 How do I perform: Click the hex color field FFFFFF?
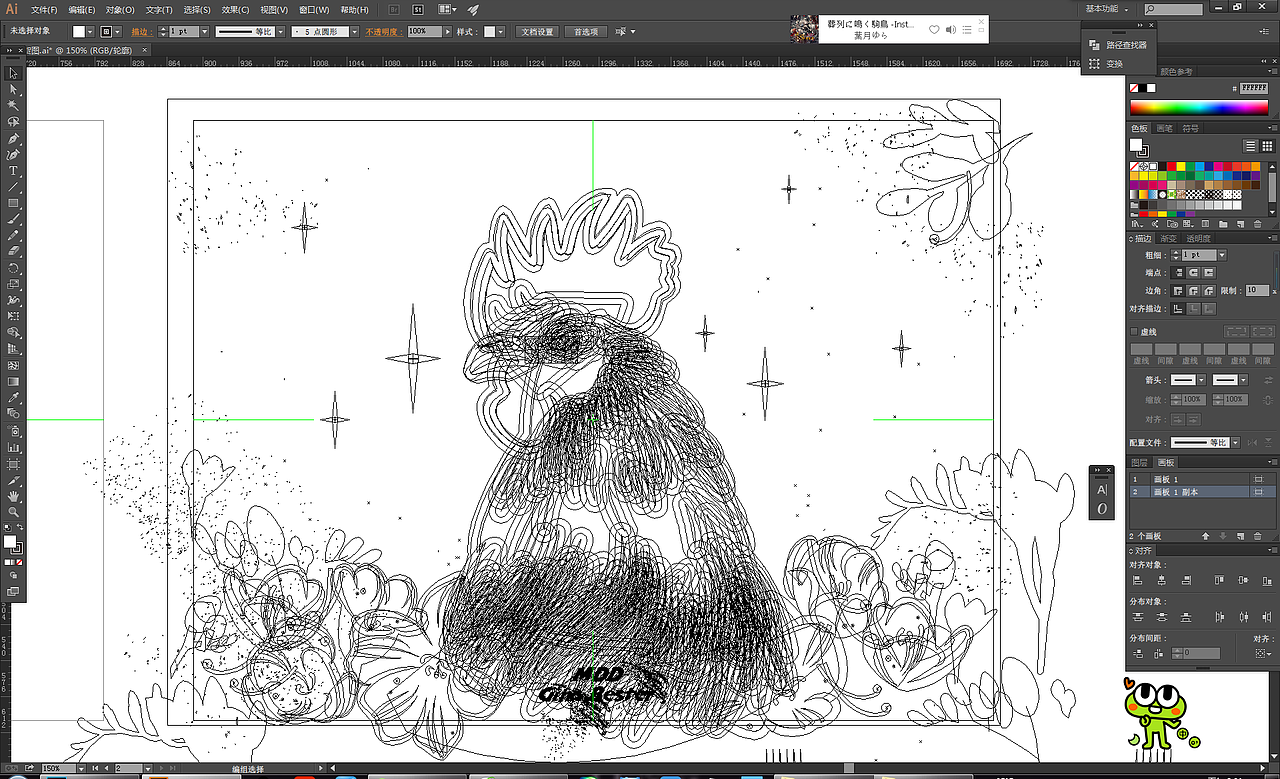tap(1254, 88)
